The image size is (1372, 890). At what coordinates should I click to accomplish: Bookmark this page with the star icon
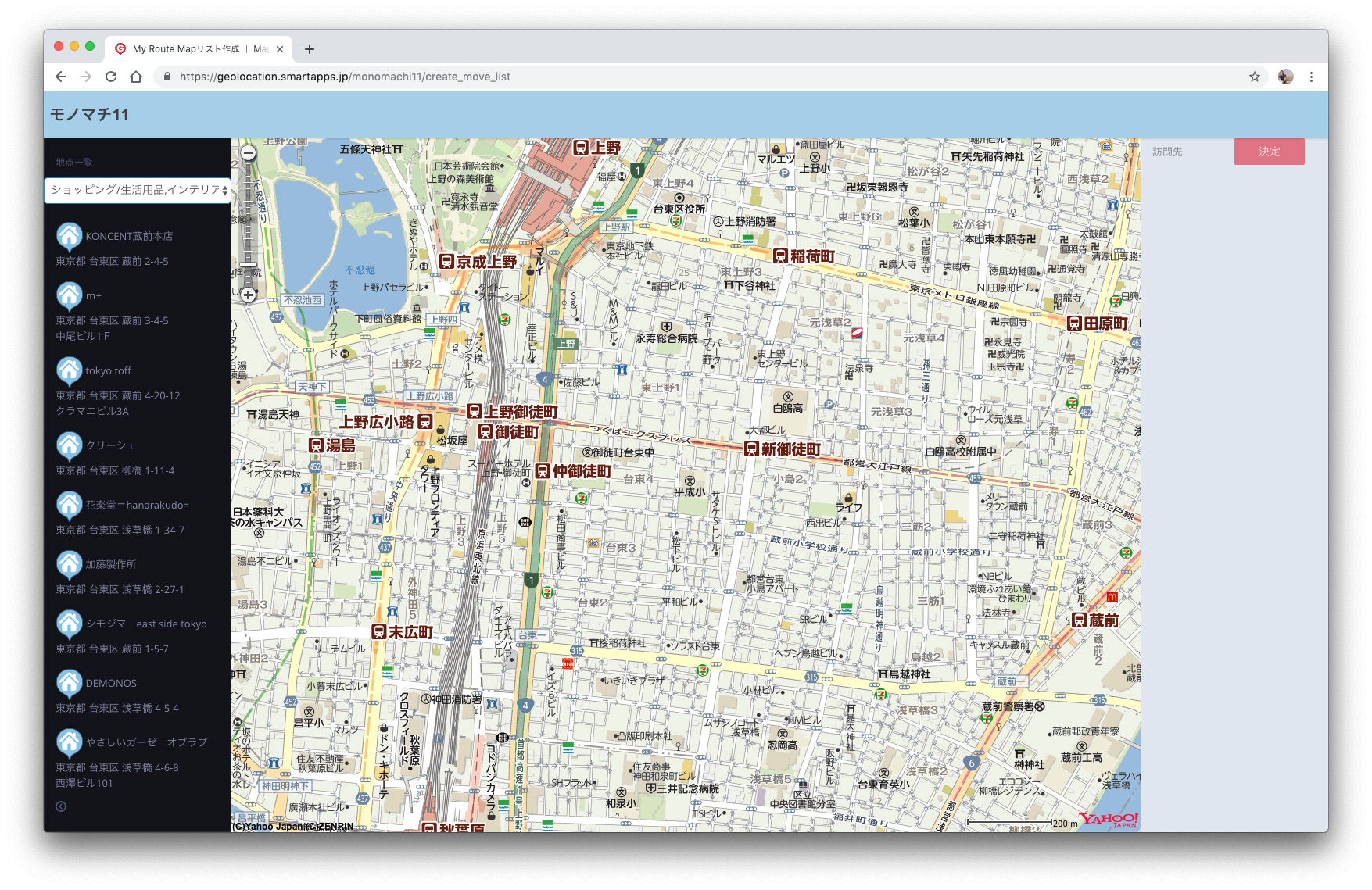click(1254, 77)
